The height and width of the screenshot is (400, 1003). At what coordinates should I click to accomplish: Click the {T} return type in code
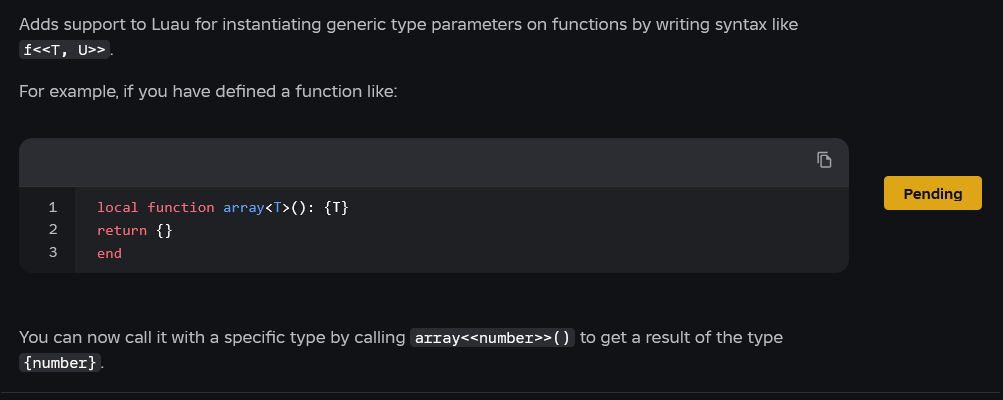pyautogui.click(x=335, y=207)
